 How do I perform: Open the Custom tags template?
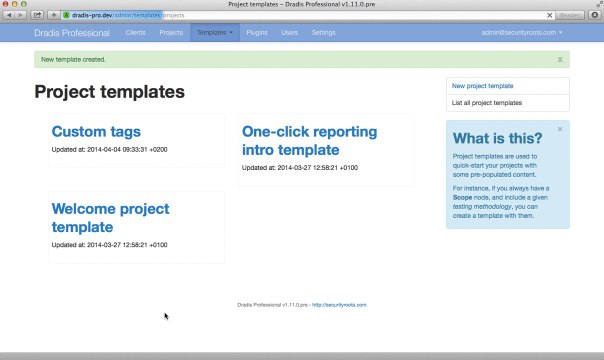click(x=96, y=131)
